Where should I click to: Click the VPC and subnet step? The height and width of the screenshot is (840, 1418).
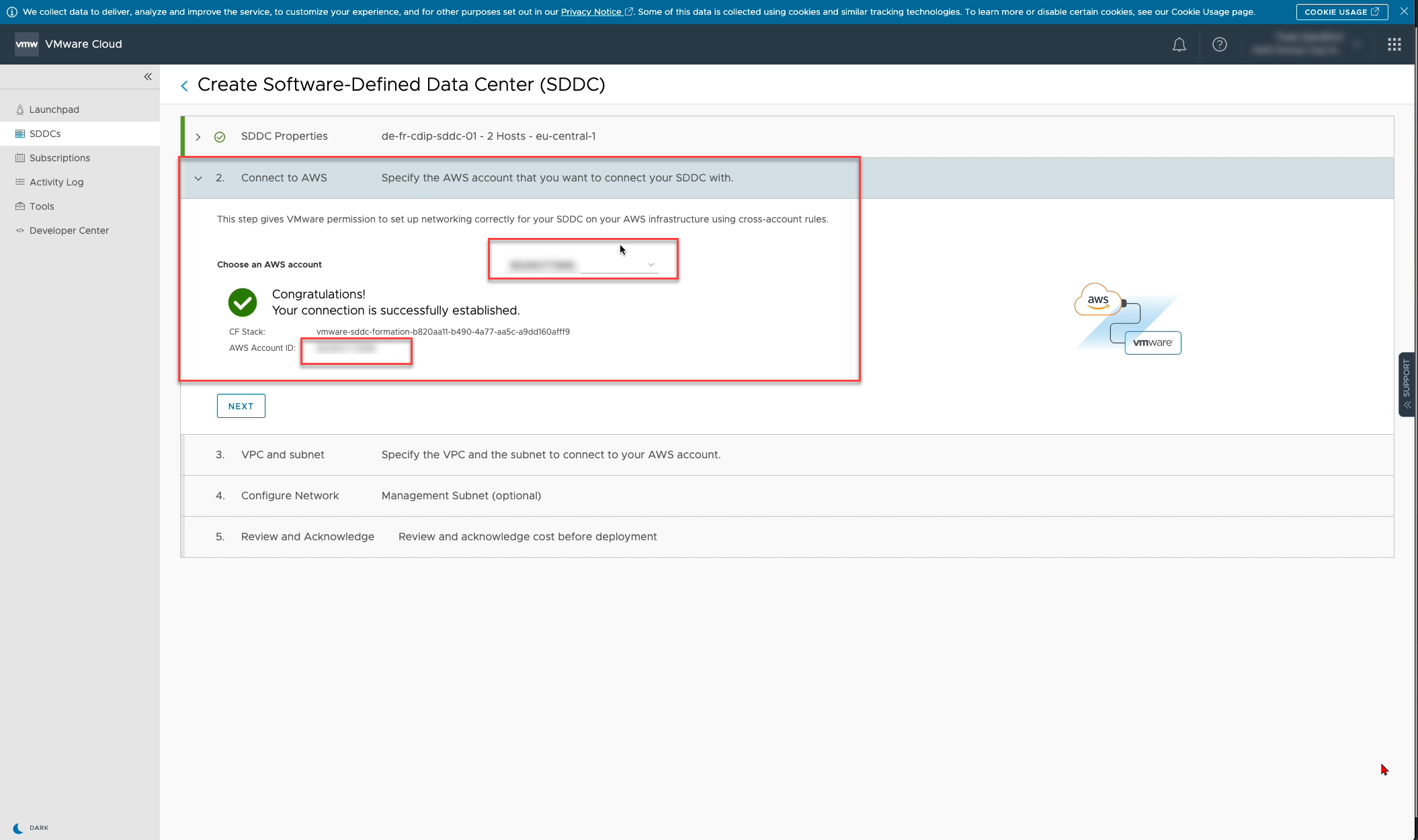(x=787, y=455)
